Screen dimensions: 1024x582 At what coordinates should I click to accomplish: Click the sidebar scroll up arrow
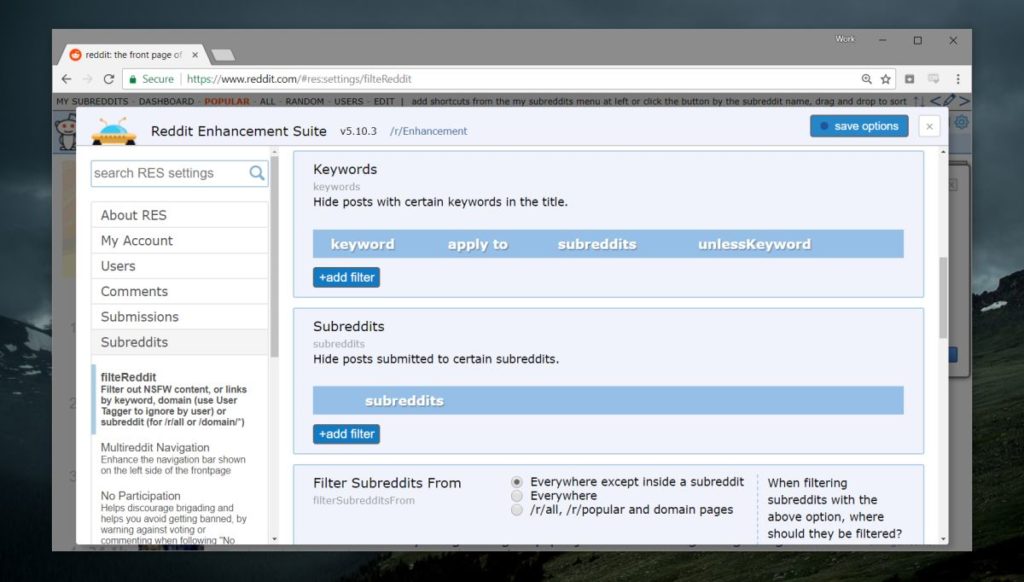pyautogui.click(x=274, y=152)
